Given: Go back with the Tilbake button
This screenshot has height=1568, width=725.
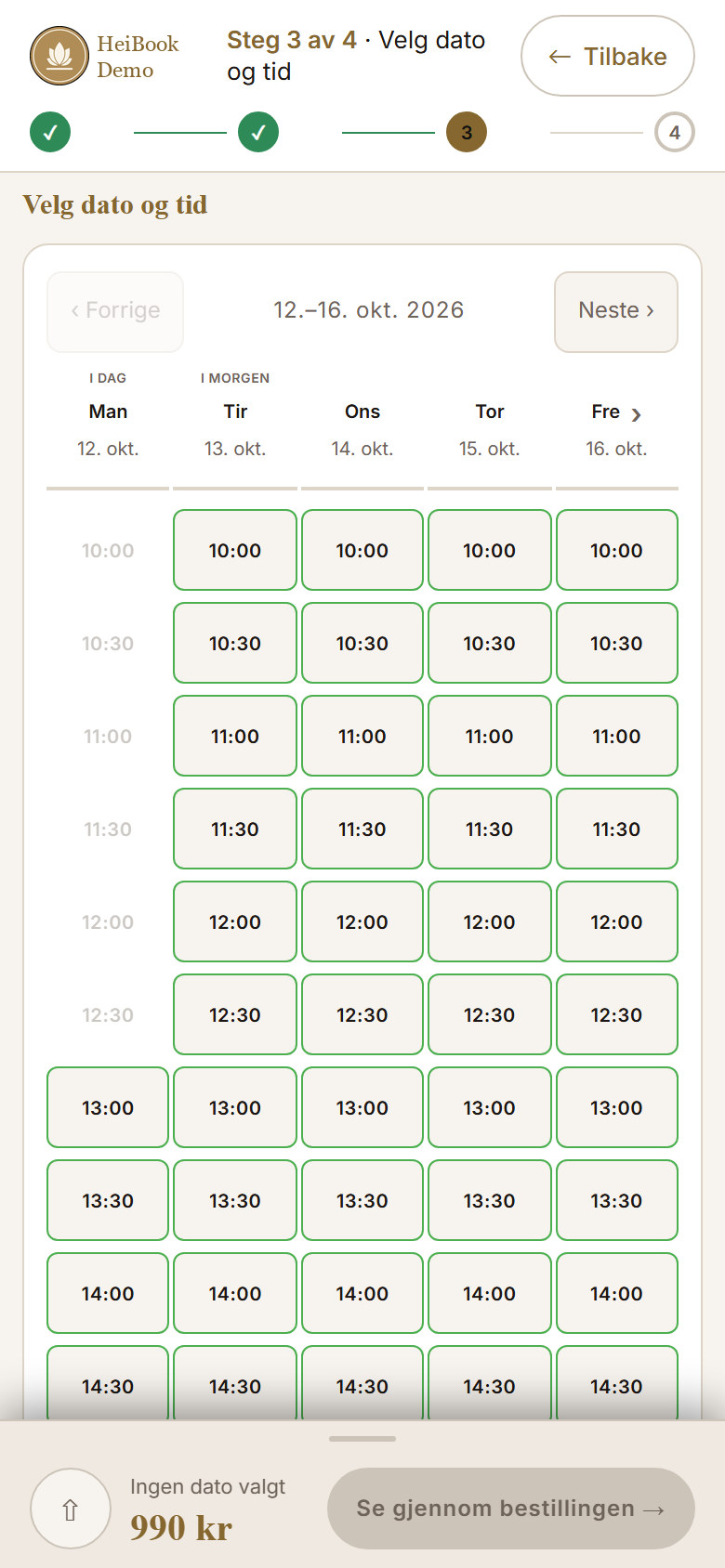Looking at the screenshot, I should 608,56.
